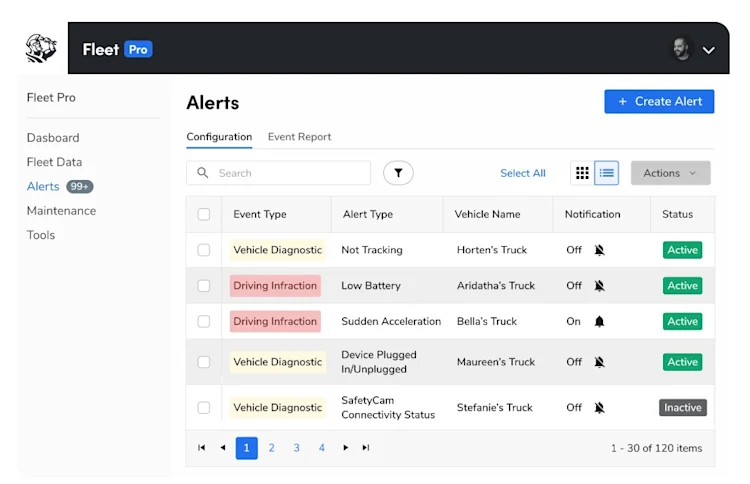Open the Actions dropdown
This screenshot has height=484, width=750.
click(x=670, y=173)
